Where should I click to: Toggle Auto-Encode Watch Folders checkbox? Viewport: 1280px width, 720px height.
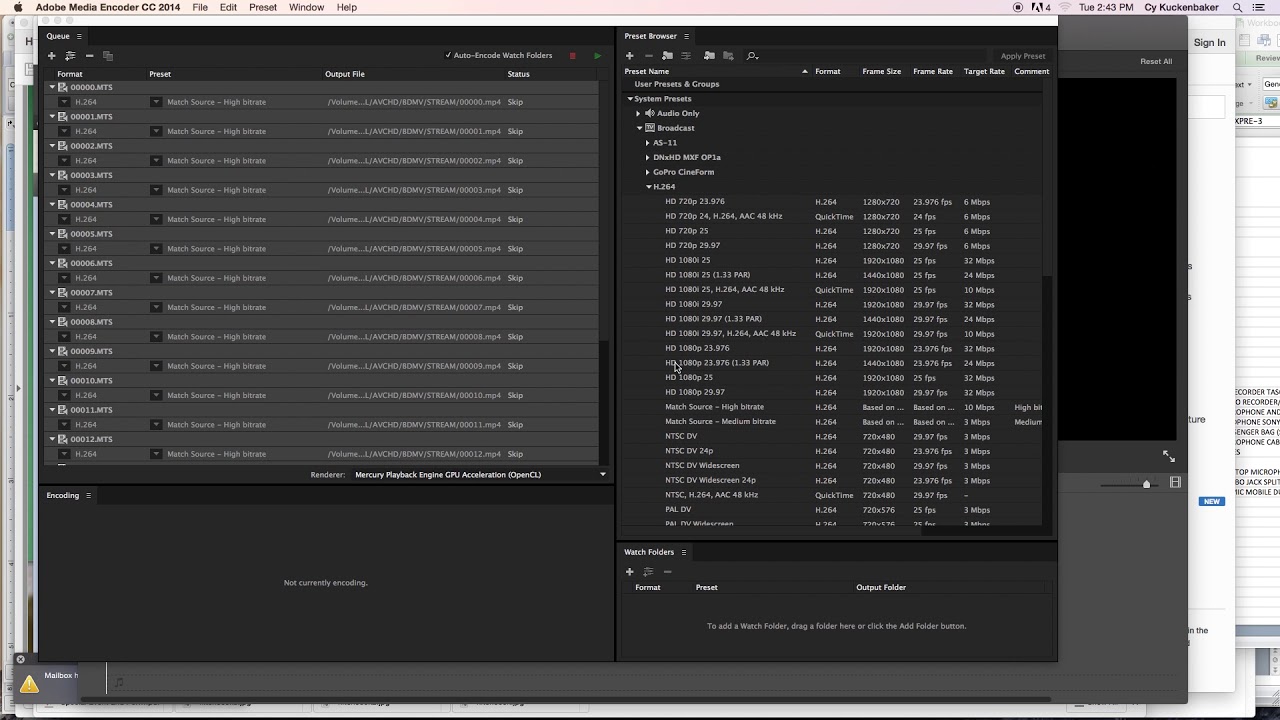[x=448, y=56]
